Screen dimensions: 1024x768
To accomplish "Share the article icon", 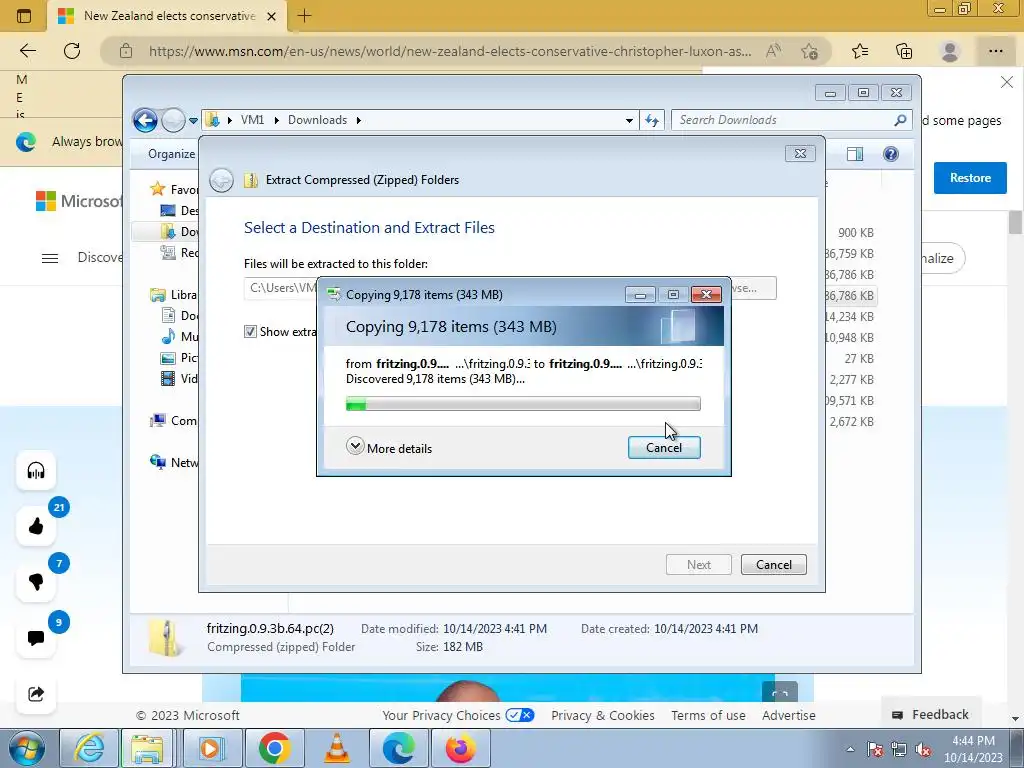I will click(36, 694).
